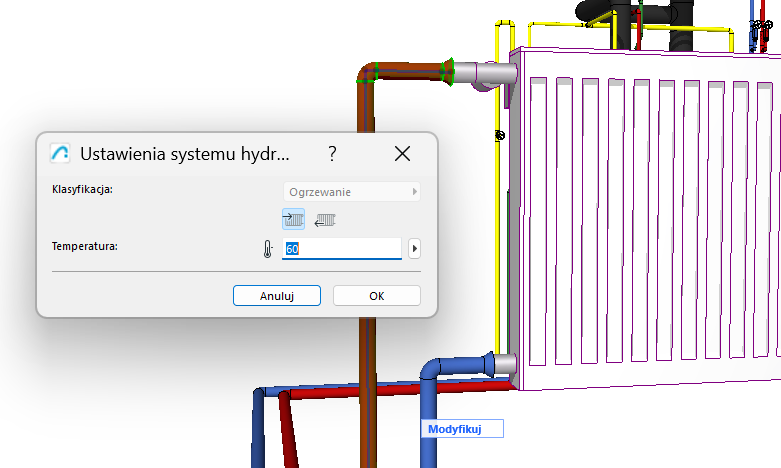Click the thermometer icon beside Temperatura
This screenshot has height=468, width=781.
pos(267,248)
